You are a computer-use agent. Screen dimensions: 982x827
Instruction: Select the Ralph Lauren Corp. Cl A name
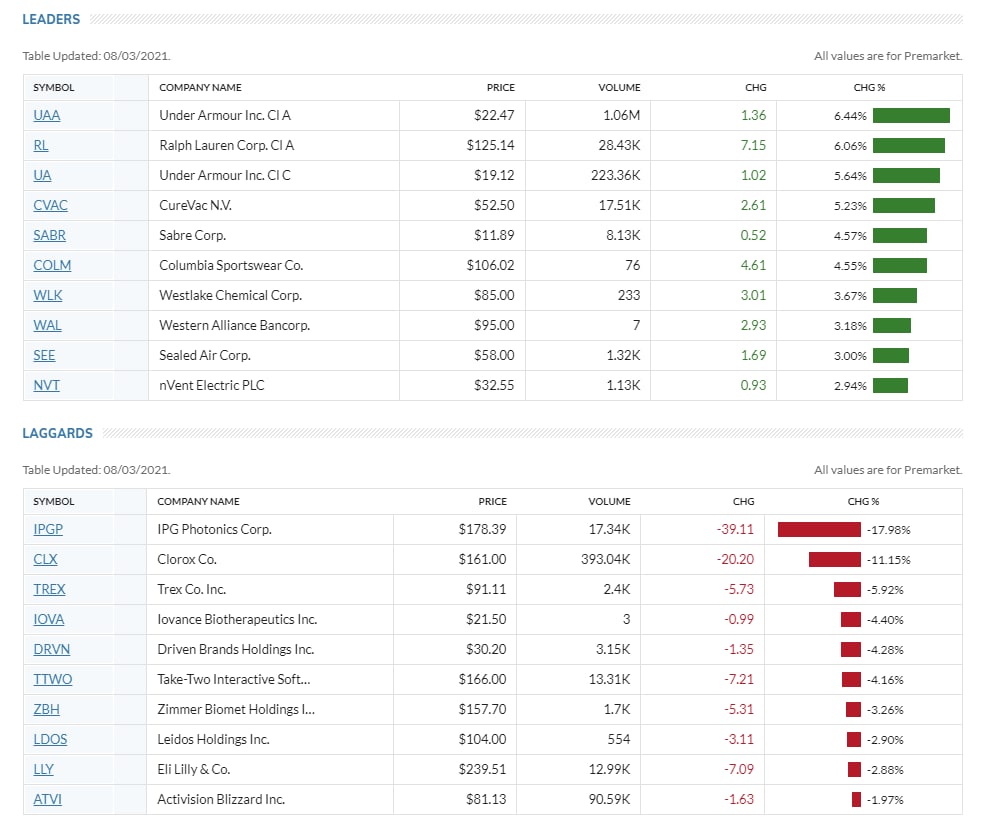coord(227,145)
